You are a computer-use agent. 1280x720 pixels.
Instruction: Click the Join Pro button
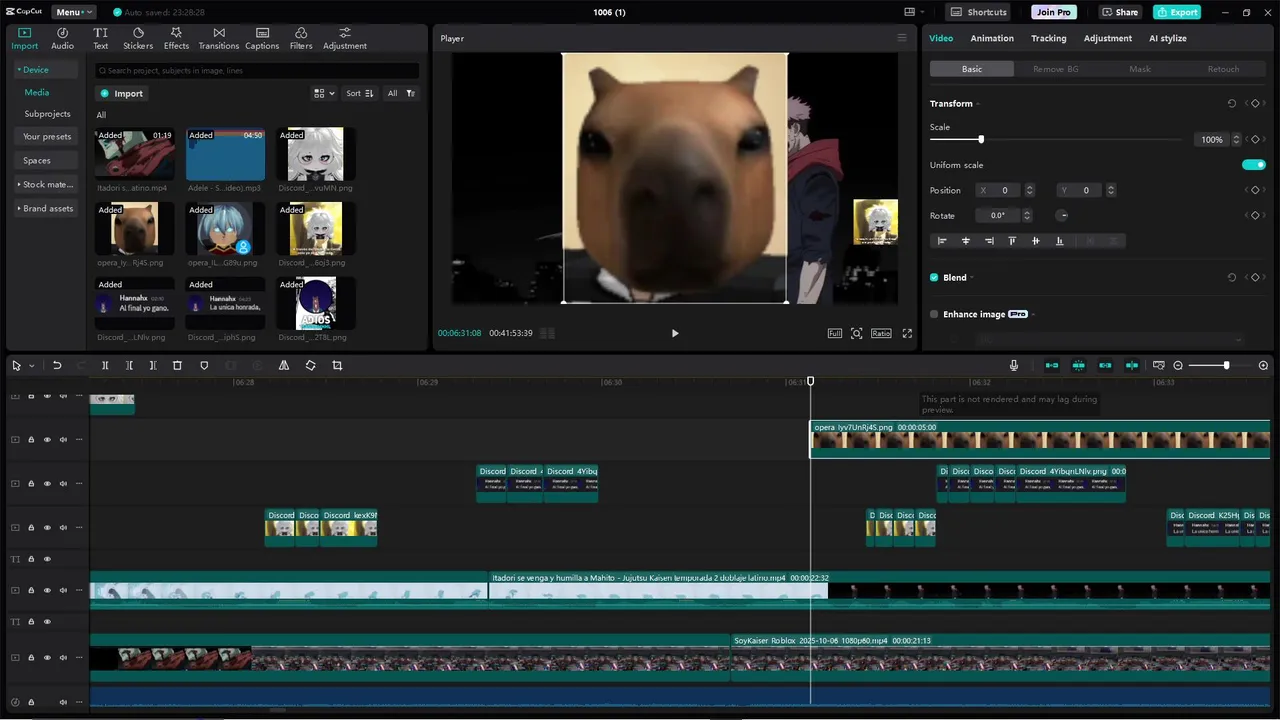coord(1054,12)
